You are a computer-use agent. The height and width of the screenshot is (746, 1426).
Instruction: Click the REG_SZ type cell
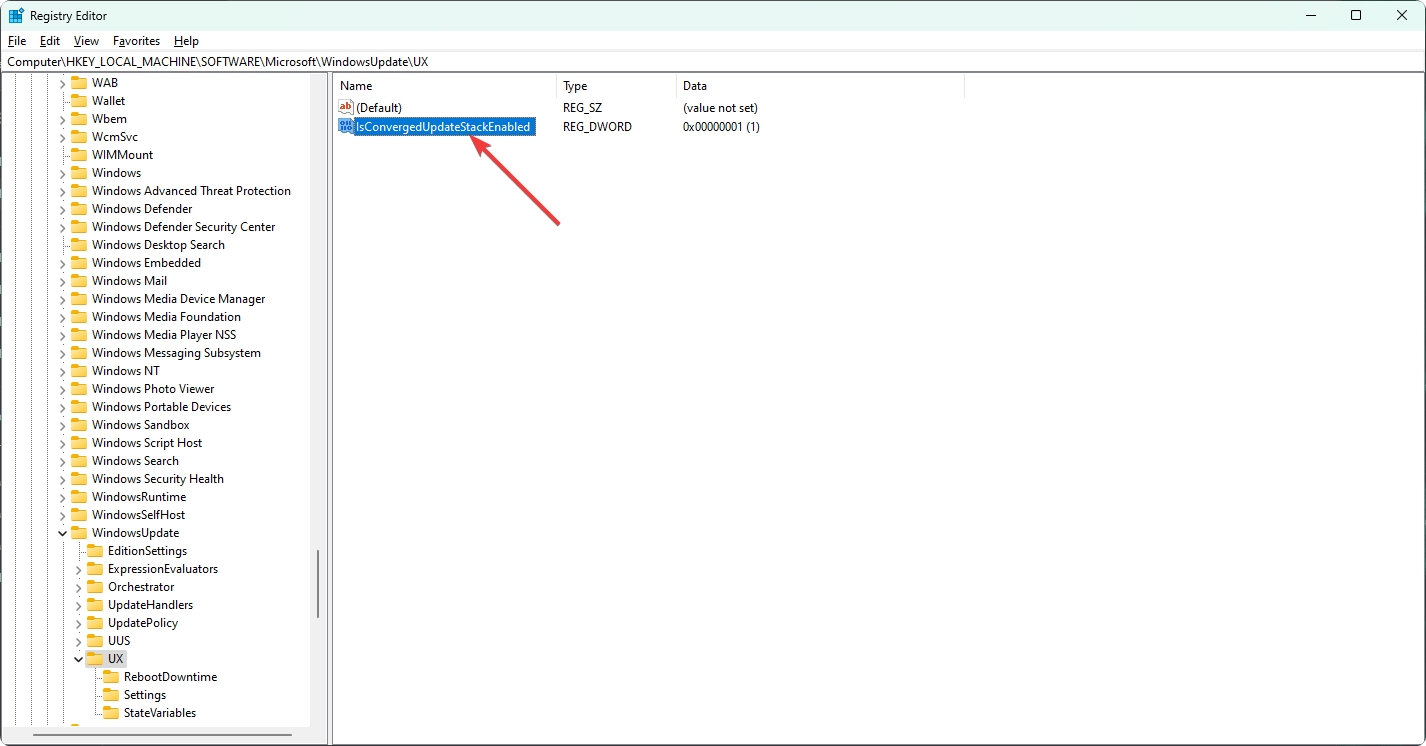(x=582, y=107)
